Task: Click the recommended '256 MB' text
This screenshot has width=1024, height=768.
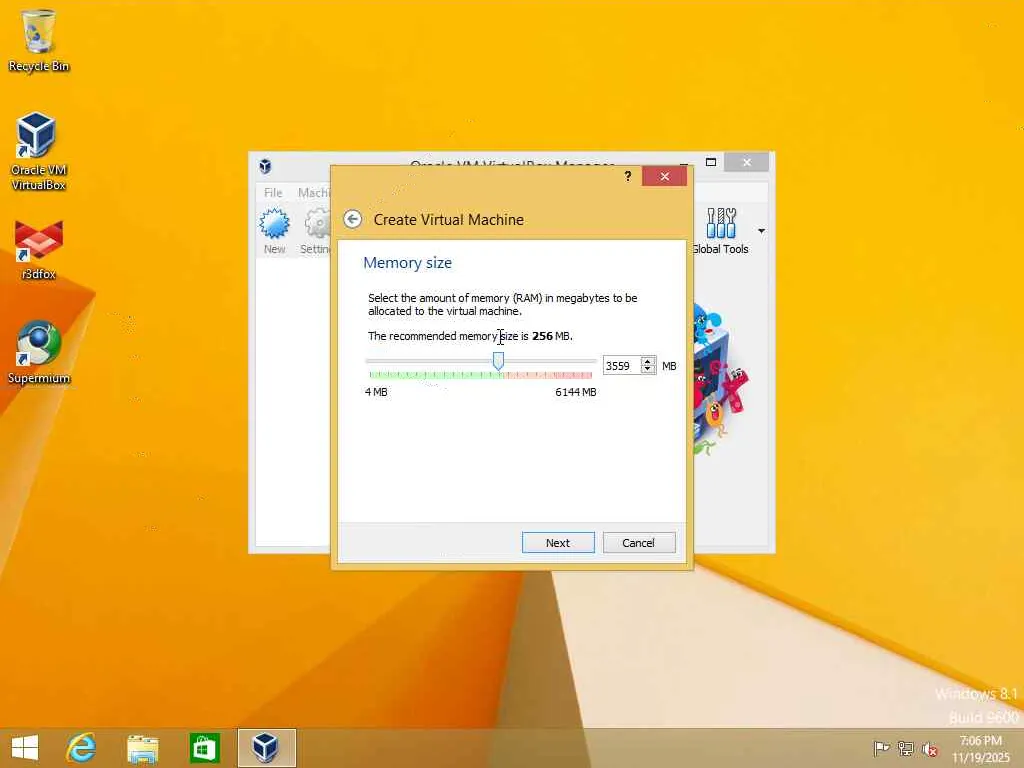Action: pyautogui.click(x=551, y=336)
